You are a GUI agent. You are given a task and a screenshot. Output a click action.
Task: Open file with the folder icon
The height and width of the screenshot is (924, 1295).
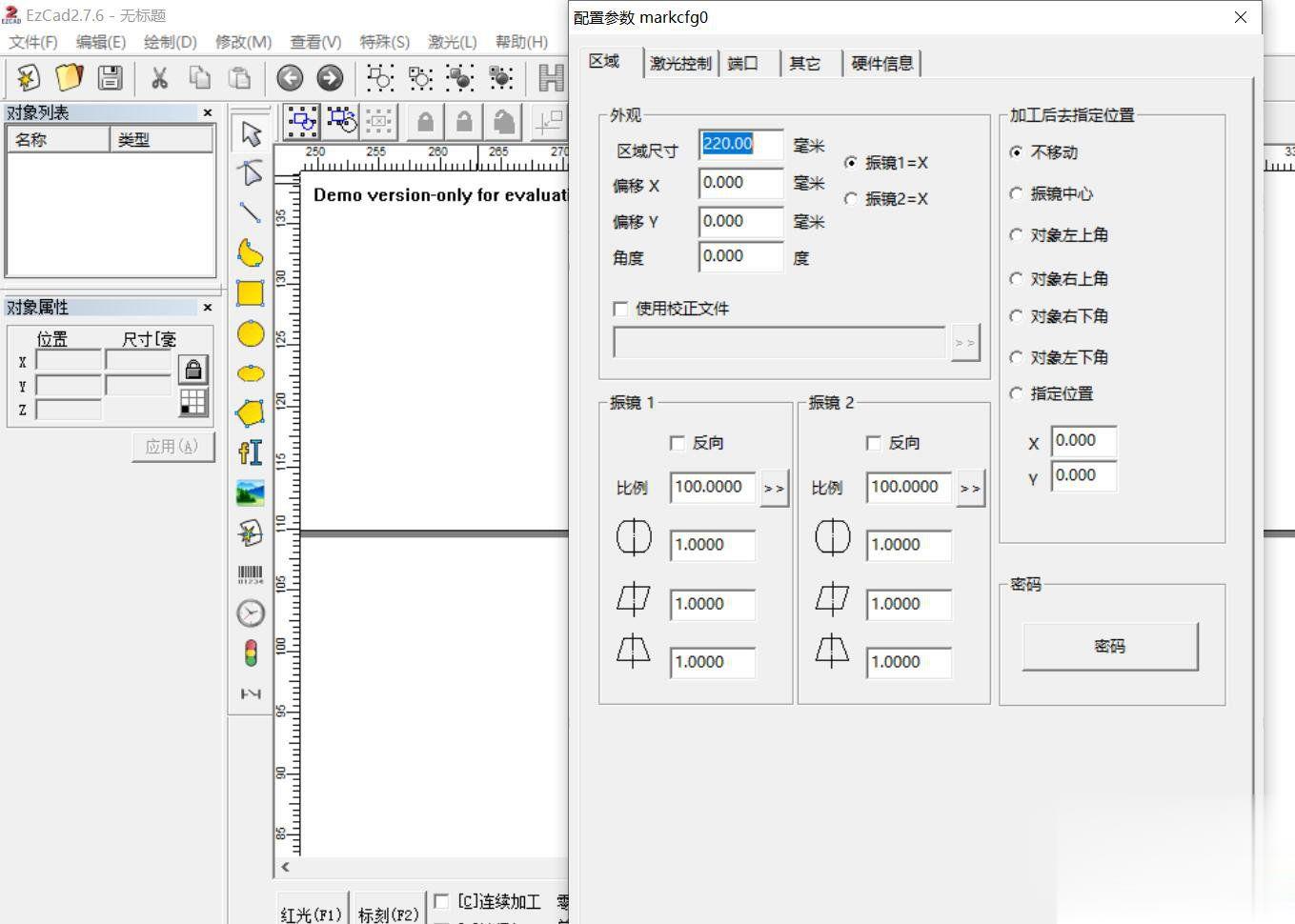click(70, 77)
